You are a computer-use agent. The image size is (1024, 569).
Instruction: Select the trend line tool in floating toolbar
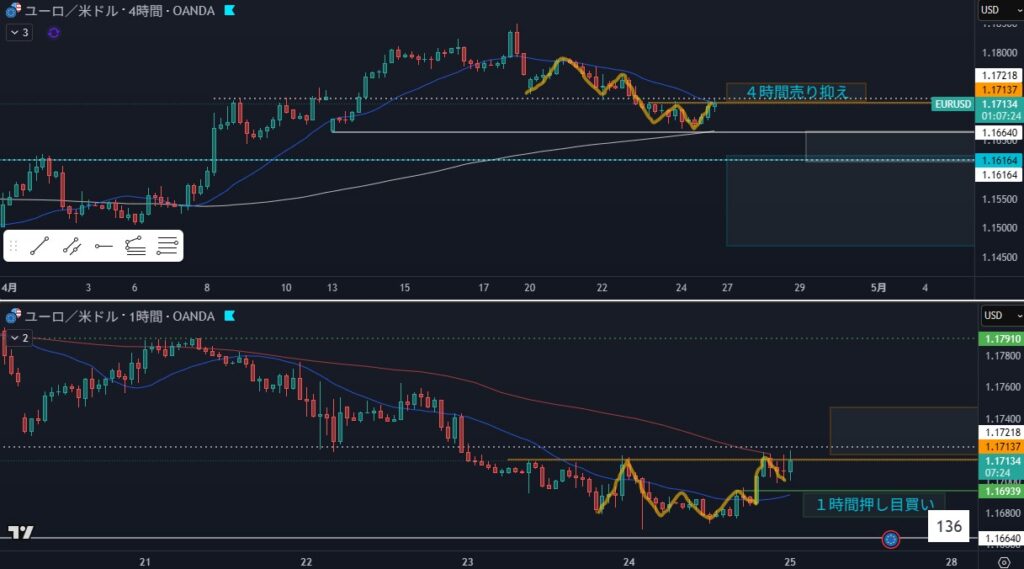click(x=40, y=245)
